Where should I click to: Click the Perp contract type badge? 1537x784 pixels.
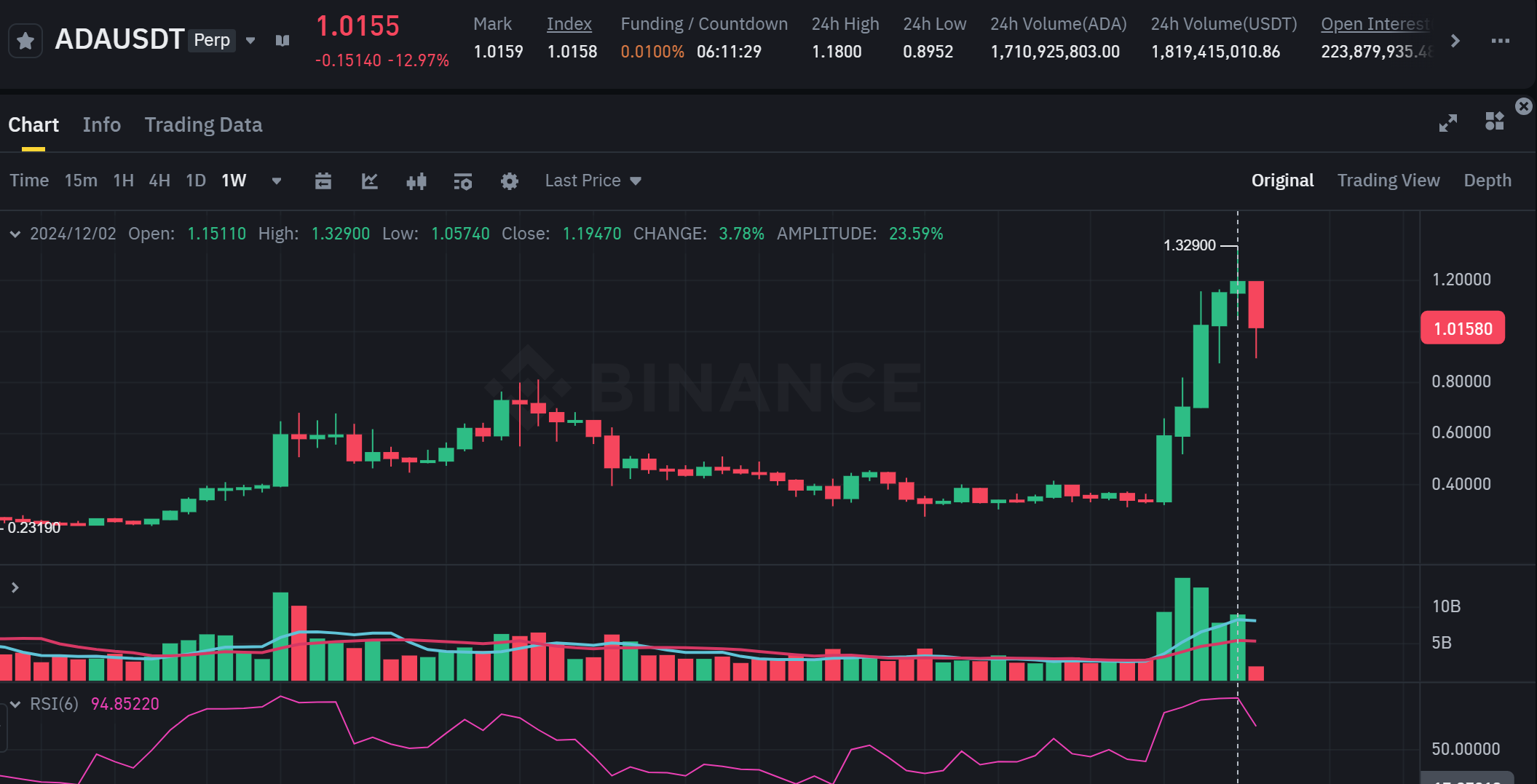[212, 40]
